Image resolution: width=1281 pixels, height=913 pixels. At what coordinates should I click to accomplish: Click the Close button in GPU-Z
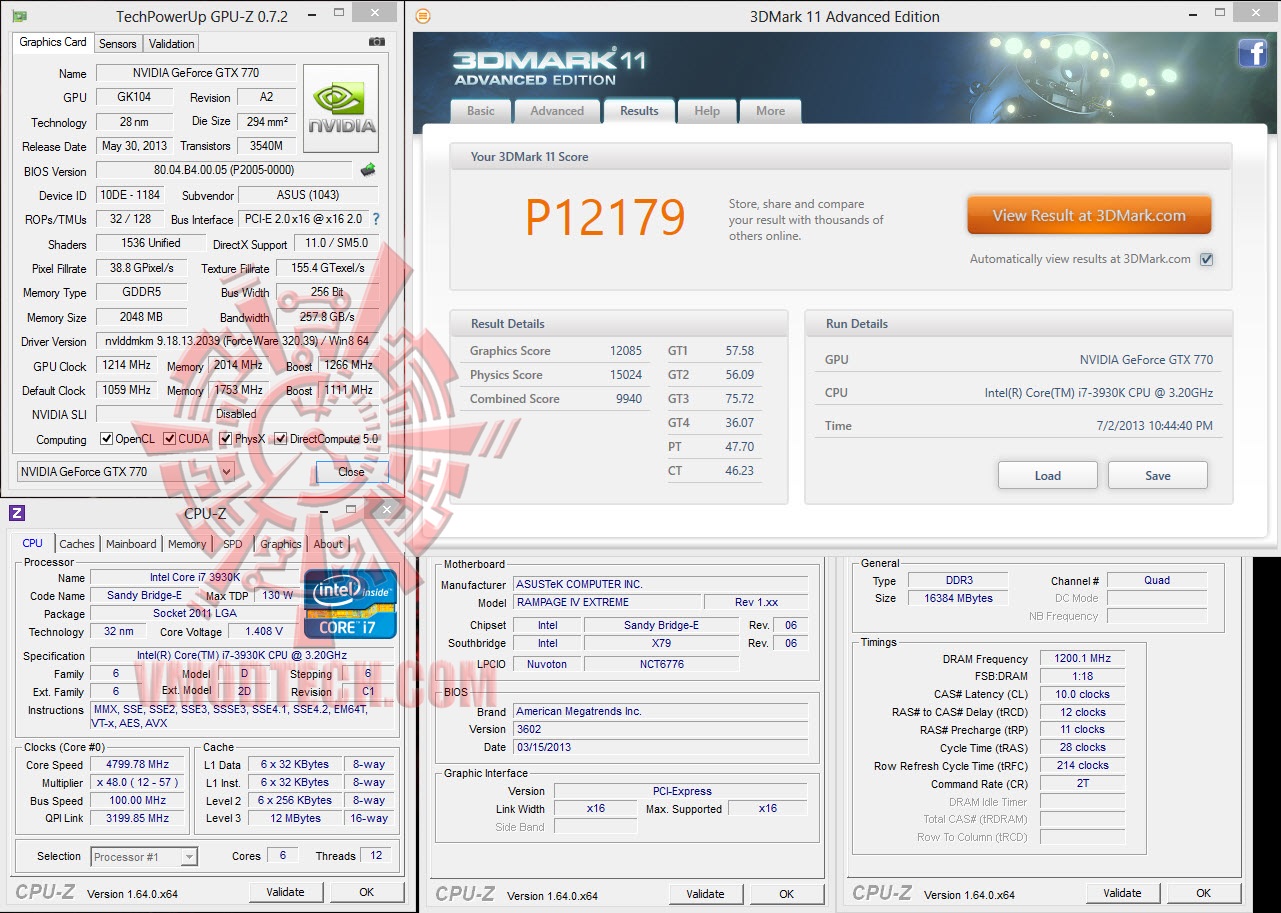(x=351, y=472)
